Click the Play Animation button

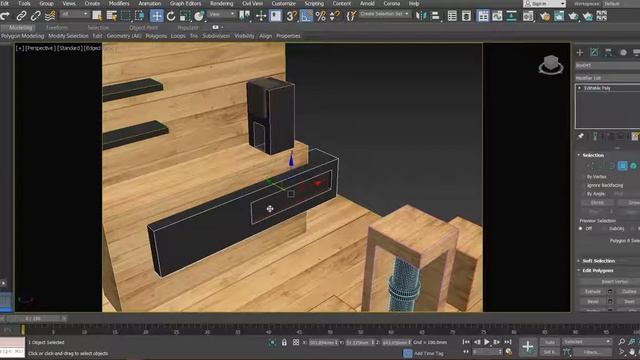pos(487,342)
